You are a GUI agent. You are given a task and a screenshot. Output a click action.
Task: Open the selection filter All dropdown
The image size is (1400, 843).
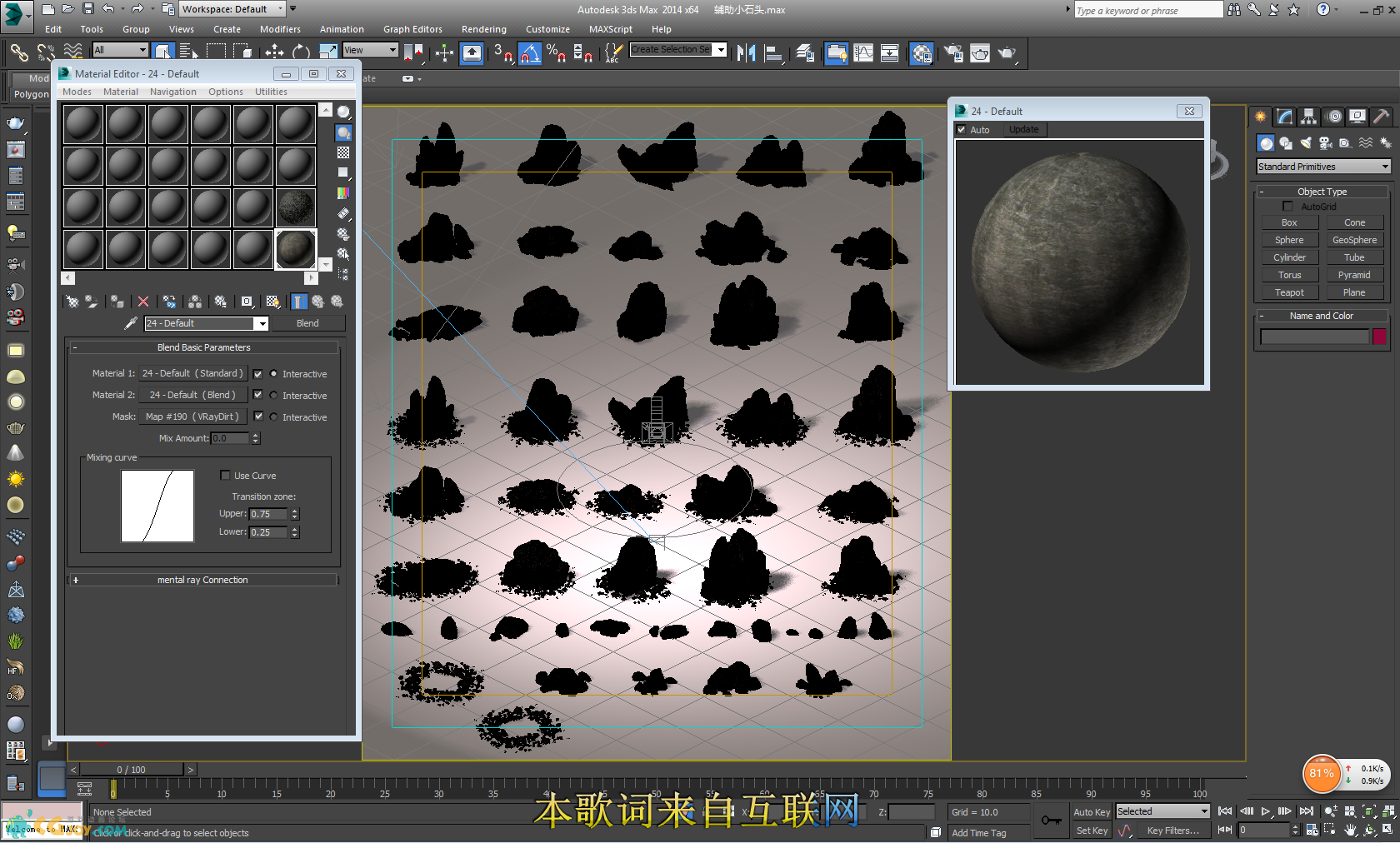pyautogui.click(x=120, y=50)
